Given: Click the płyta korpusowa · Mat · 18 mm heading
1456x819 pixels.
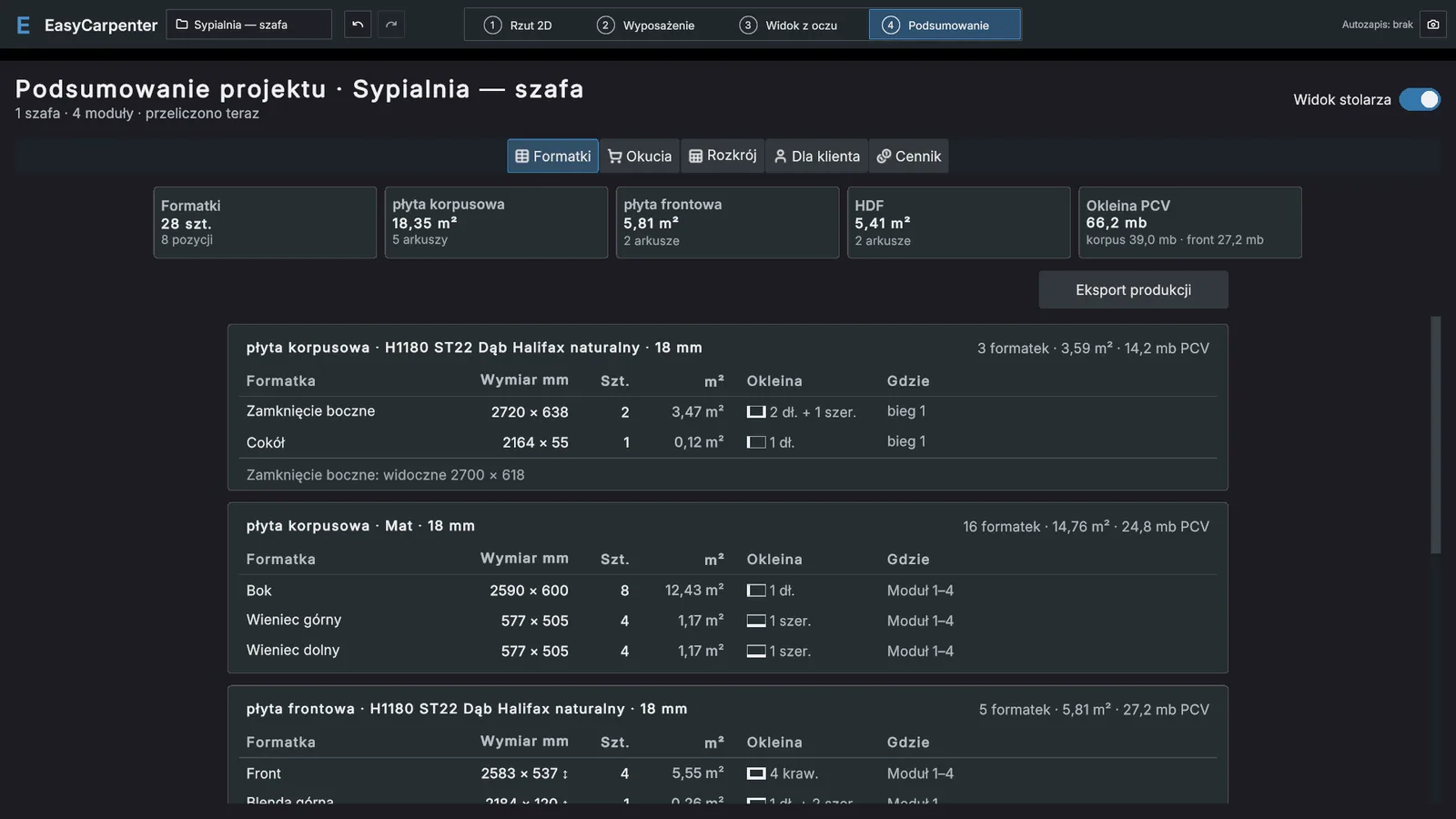Looking at the screenshot, I should coord(360,526).
